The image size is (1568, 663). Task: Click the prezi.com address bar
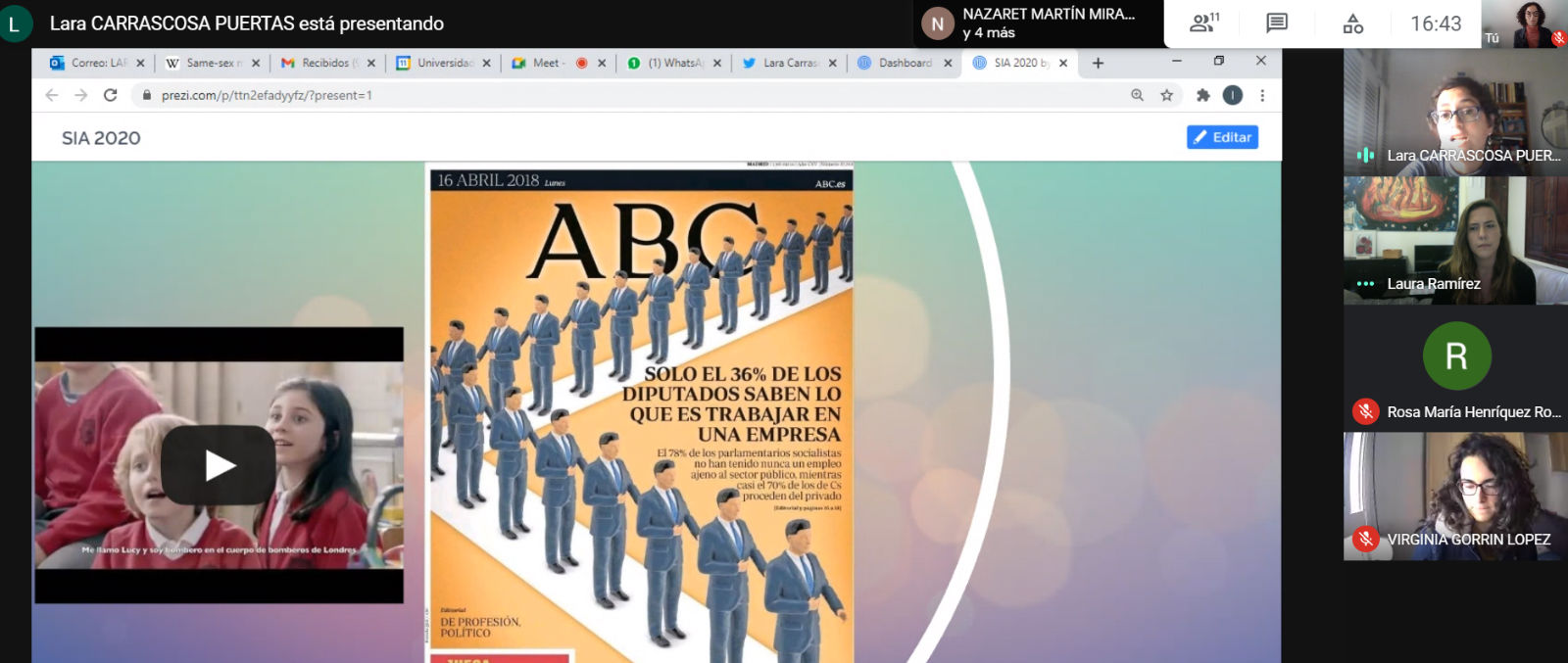coord(588,95)
